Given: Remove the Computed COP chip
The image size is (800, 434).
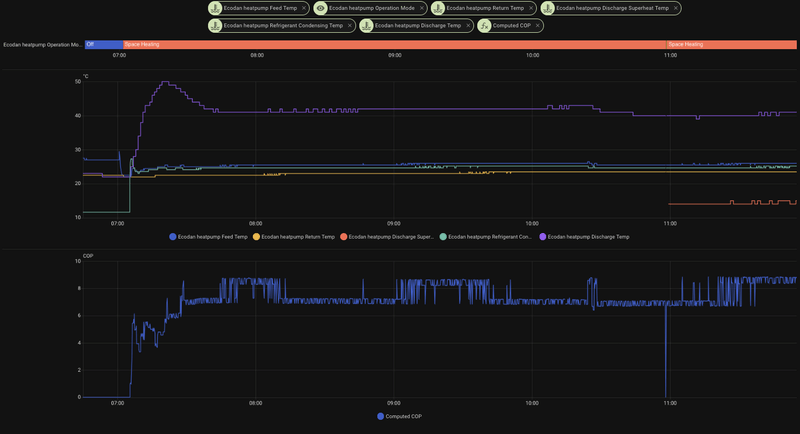Looking at the screenshot, I should (537, 25).
